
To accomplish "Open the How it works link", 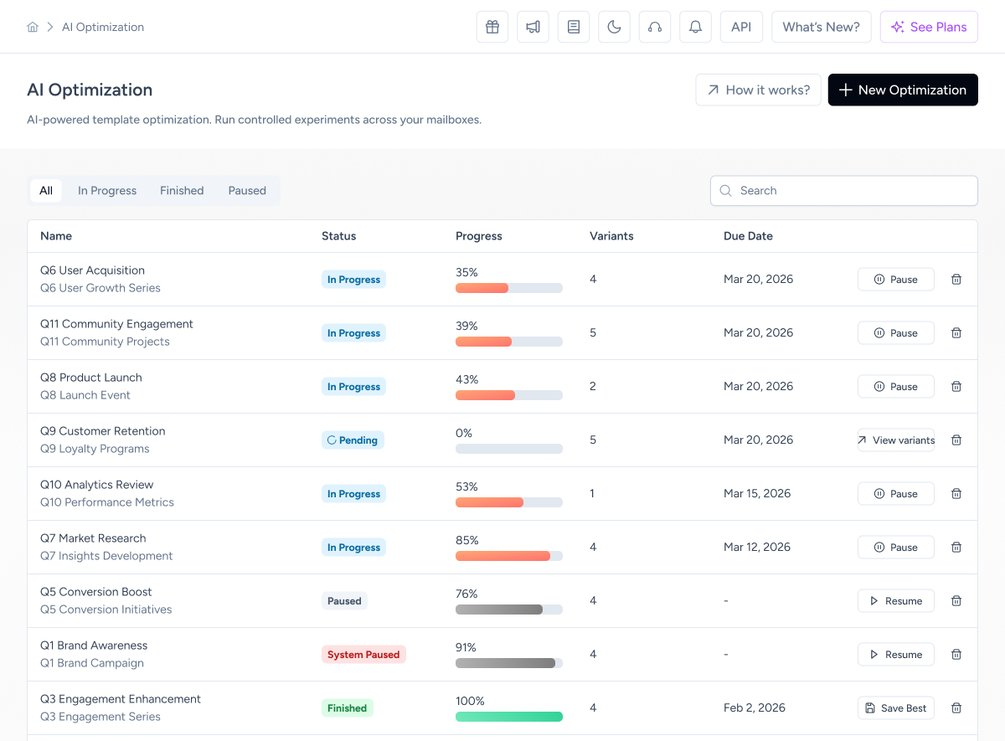I will coord(758,90).
